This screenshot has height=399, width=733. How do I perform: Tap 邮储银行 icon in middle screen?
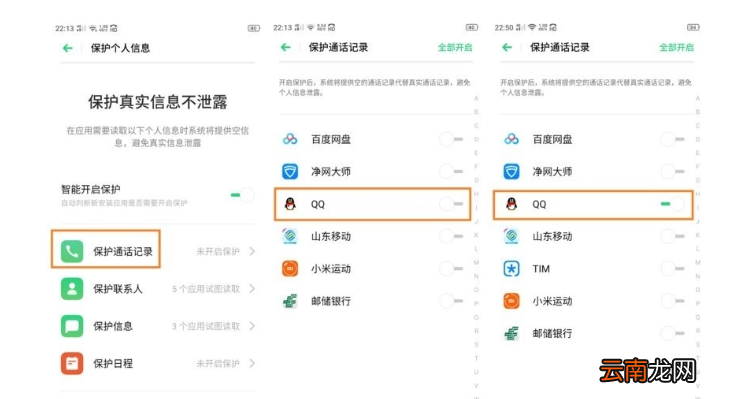click(x=290, y=301)
